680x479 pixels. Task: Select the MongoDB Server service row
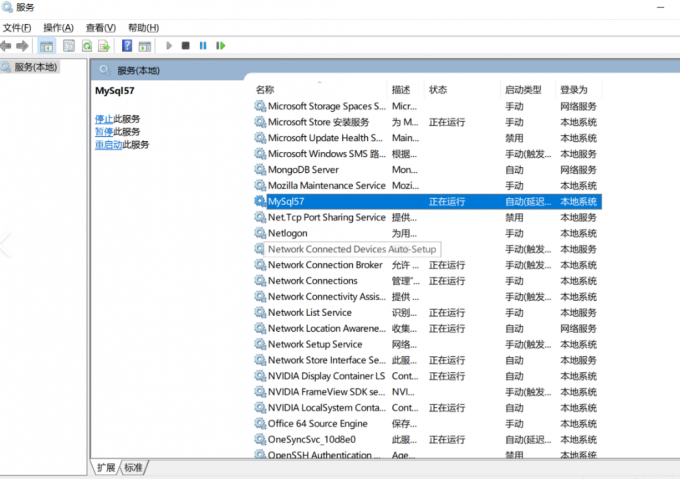click(x=303, y=169)
